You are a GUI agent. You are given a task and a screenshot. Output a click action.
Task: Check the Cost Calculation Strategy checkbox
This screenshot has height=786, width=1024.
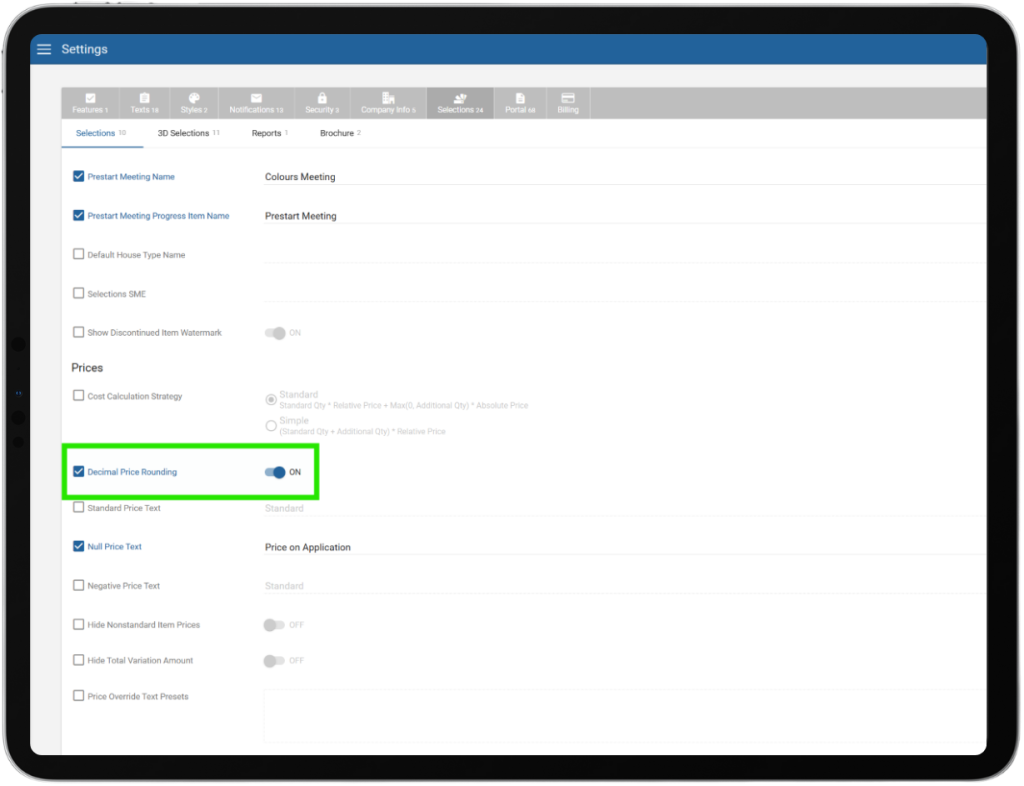click(79, 396)
